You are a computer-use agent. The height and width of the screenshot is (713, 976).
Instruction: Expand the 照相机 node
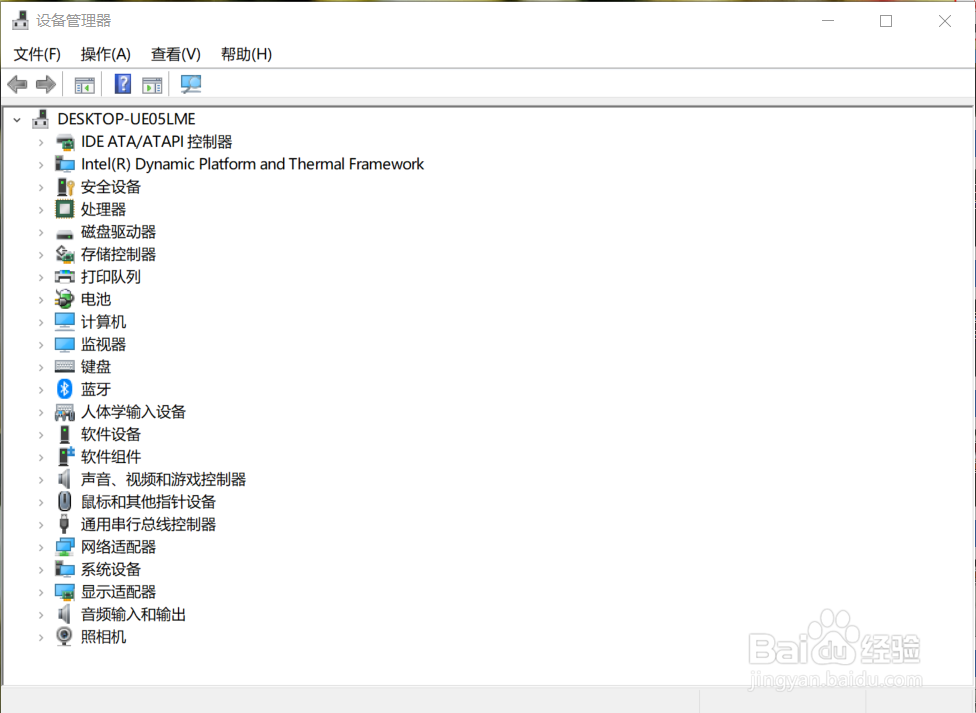pos(41,637)
